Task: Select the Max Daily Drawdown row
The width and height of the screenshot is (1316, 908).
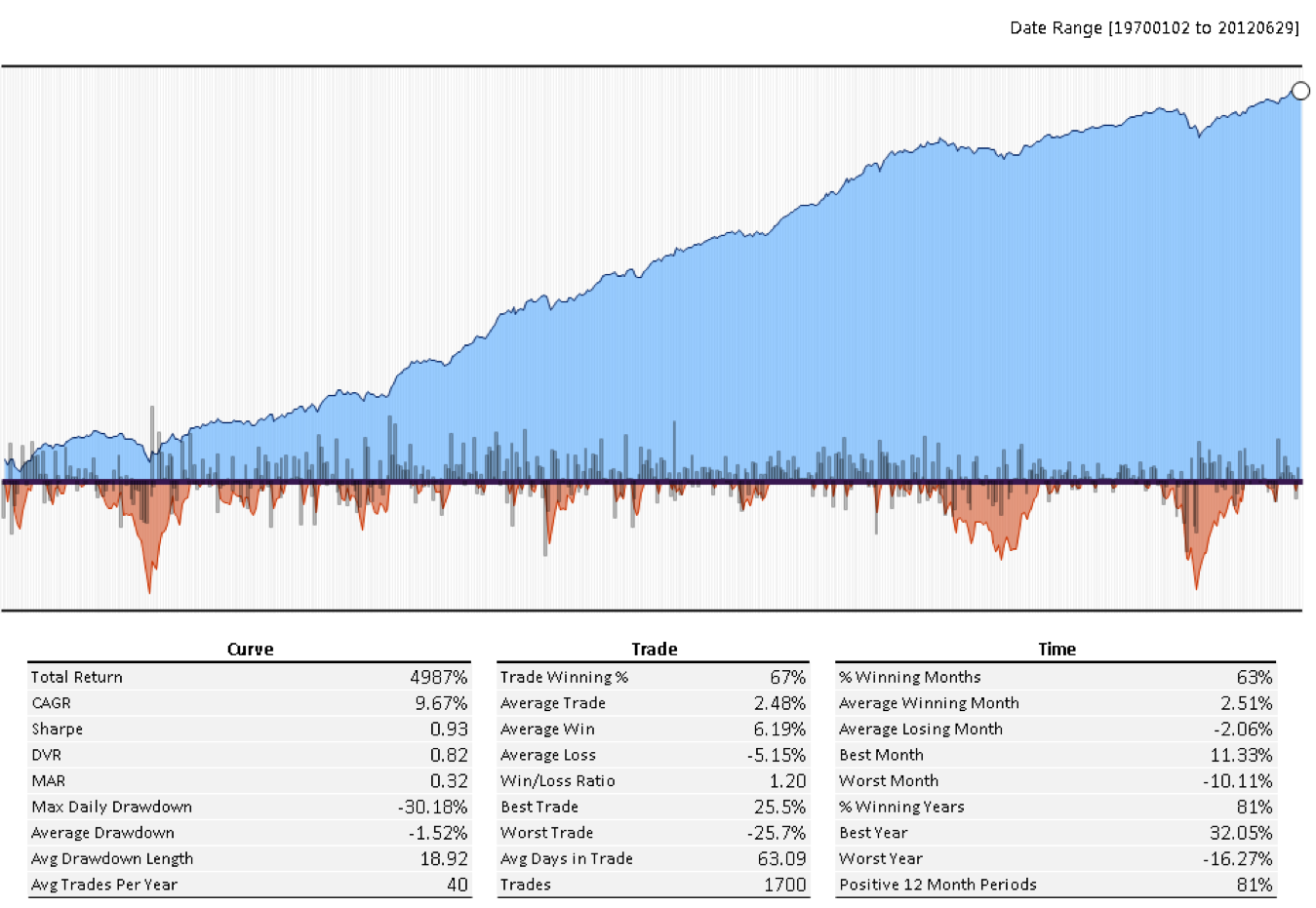Action: (244, 807)
